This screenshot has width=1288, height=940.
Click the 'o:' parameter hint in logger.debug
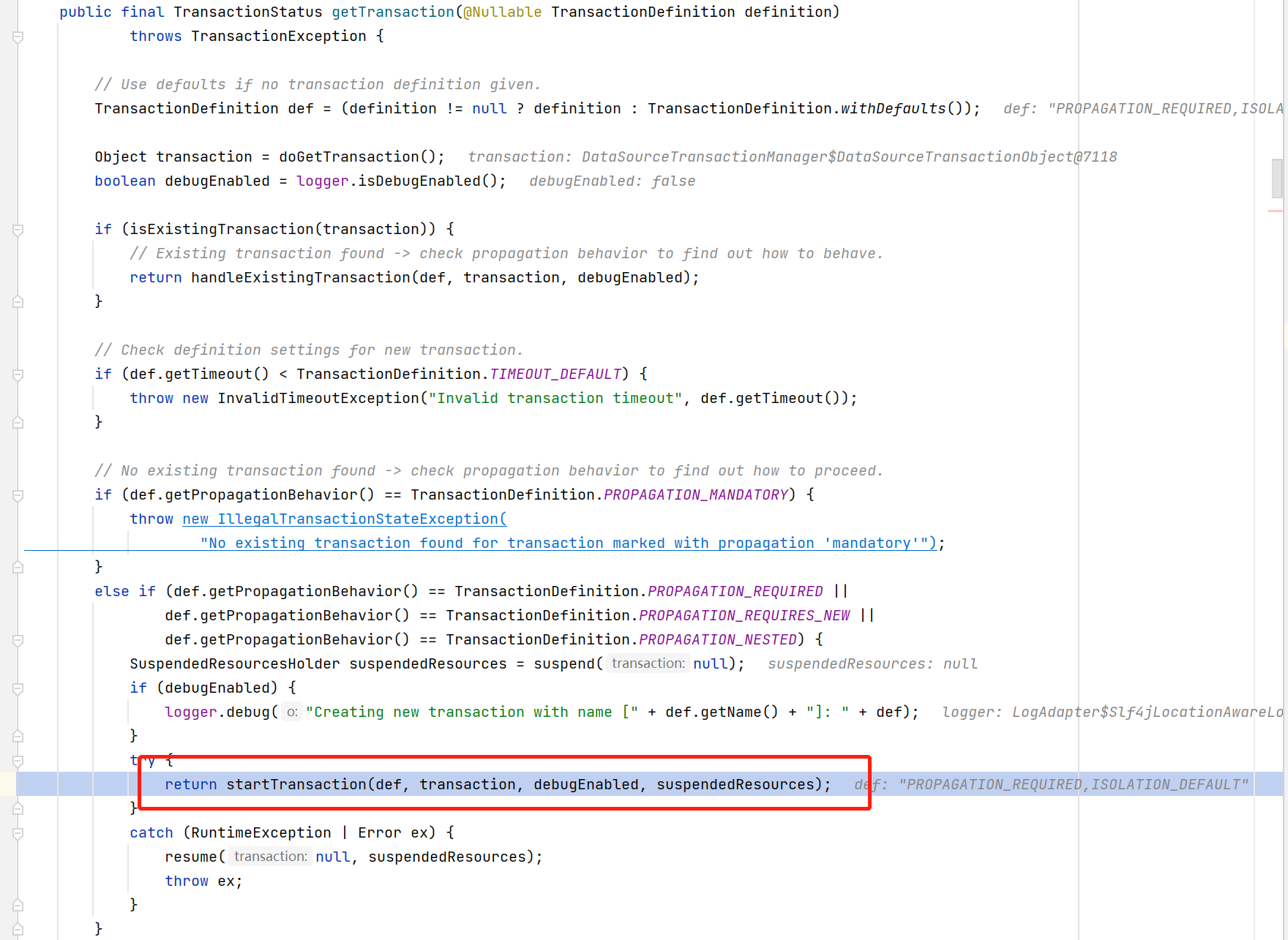(x=292, y=712)
